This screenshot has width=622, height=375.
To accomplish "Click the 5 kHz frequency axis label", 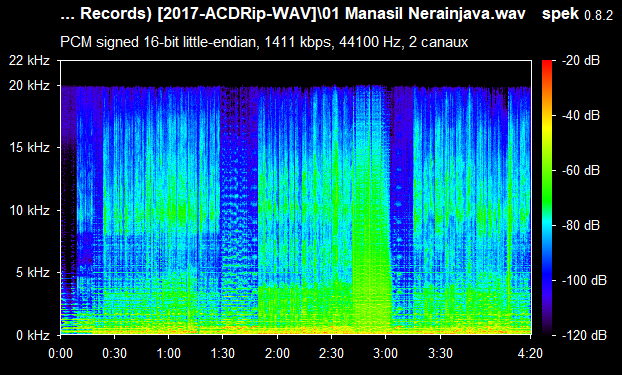I will point(33,273).
